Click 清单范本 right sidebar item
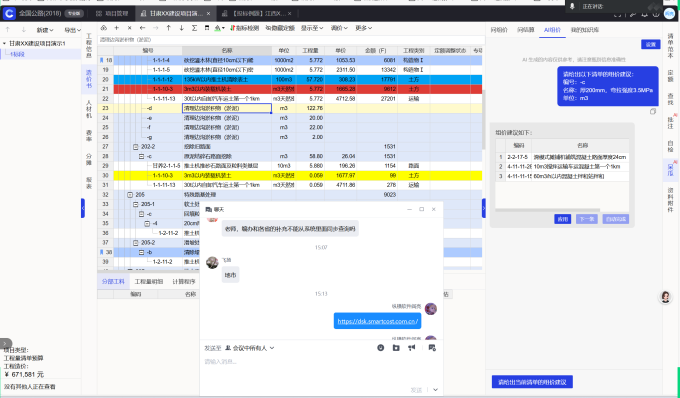680x398 pixels. point(670,46)
